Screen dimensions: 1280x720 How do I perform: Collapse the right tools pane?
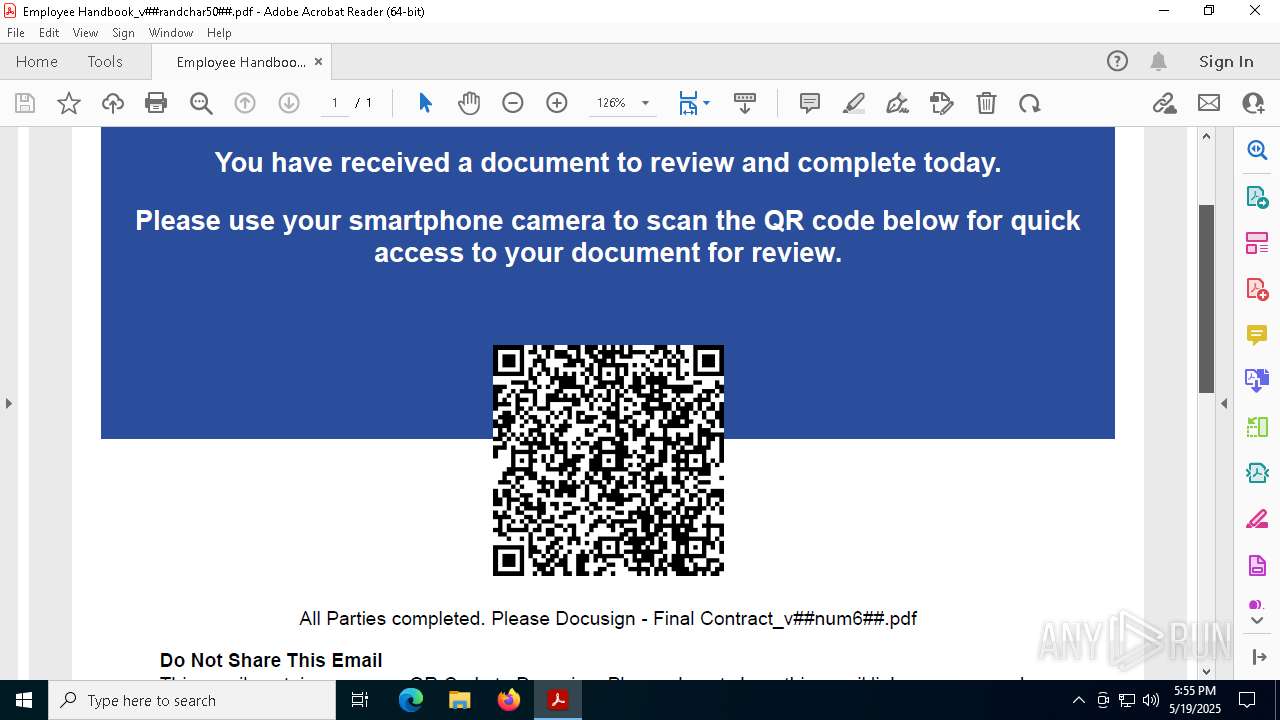pos(1224,403)
